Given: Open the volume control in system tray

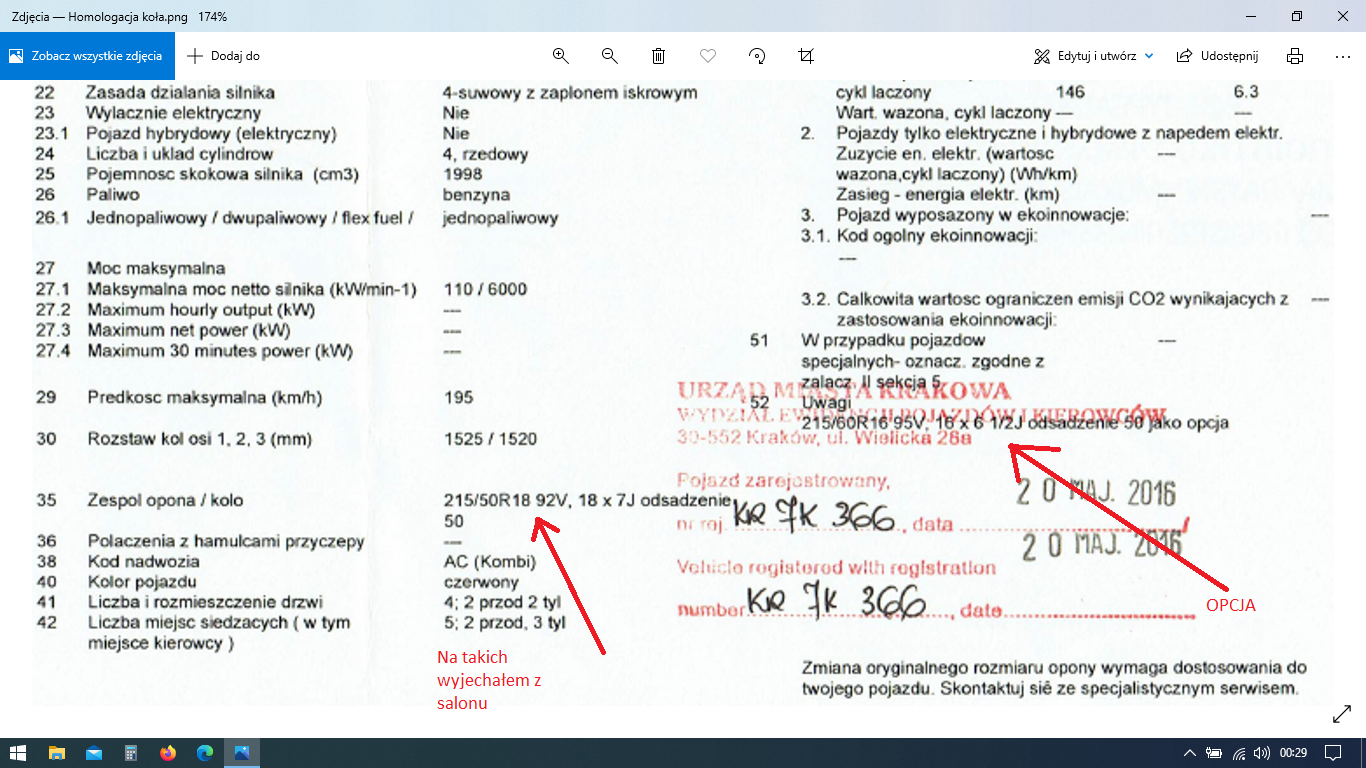Looking at the screenshot, I should pos(1262,753).
